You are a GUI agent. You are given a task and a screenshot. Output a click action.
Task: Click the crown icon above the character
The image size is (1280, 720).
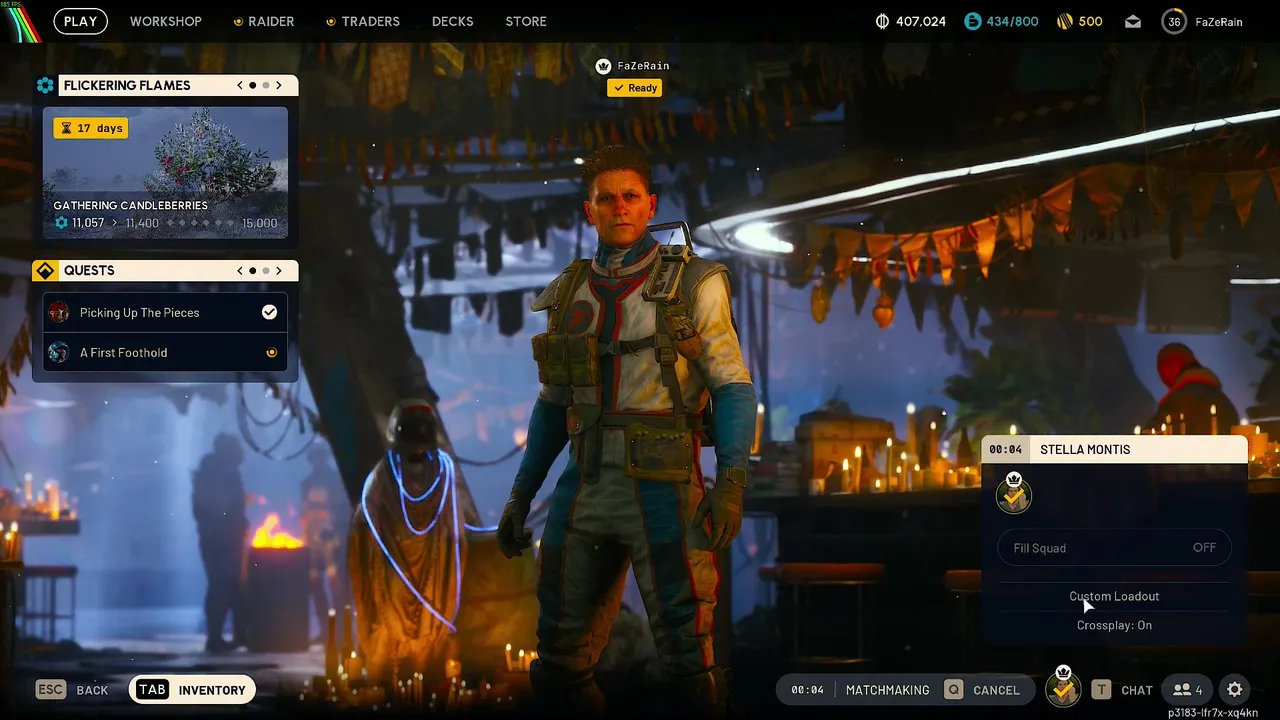(x=603, y=66)
